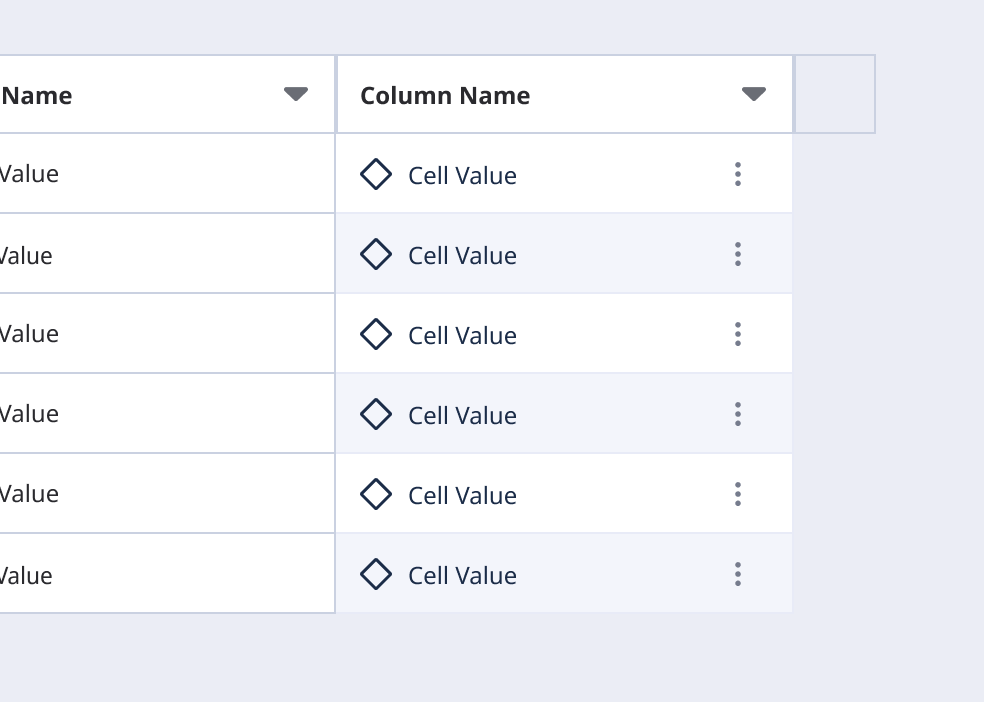
Task: Click the diamond icon in the last row
Action: point(375,574)
